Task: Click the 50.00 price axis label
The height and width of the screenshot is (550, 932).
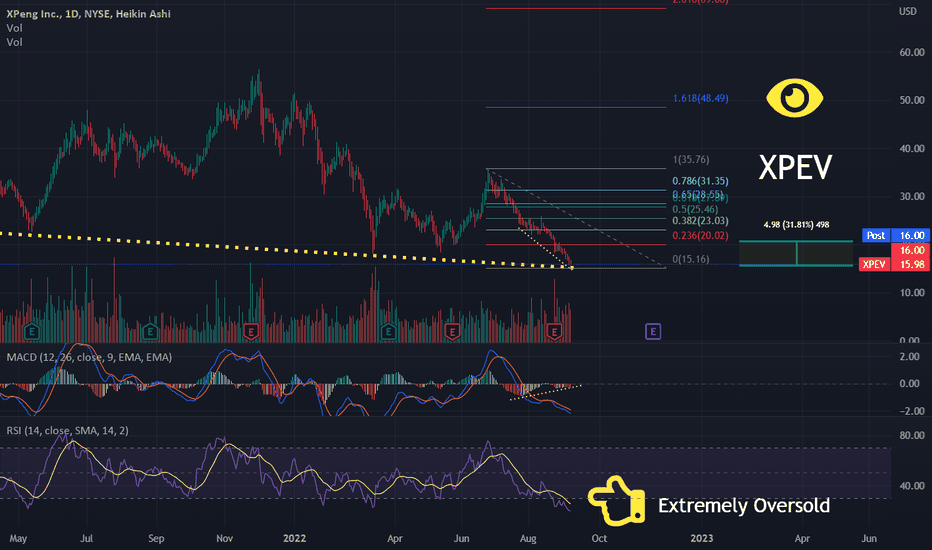Action: pos(912,100)
